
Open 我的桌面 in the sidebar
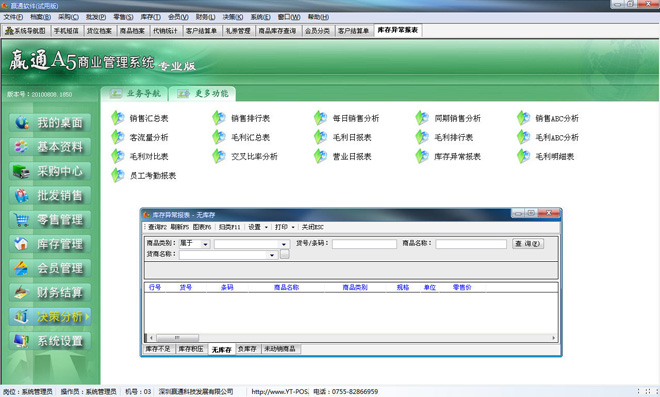pyautogui.click(x=50, y=123)
